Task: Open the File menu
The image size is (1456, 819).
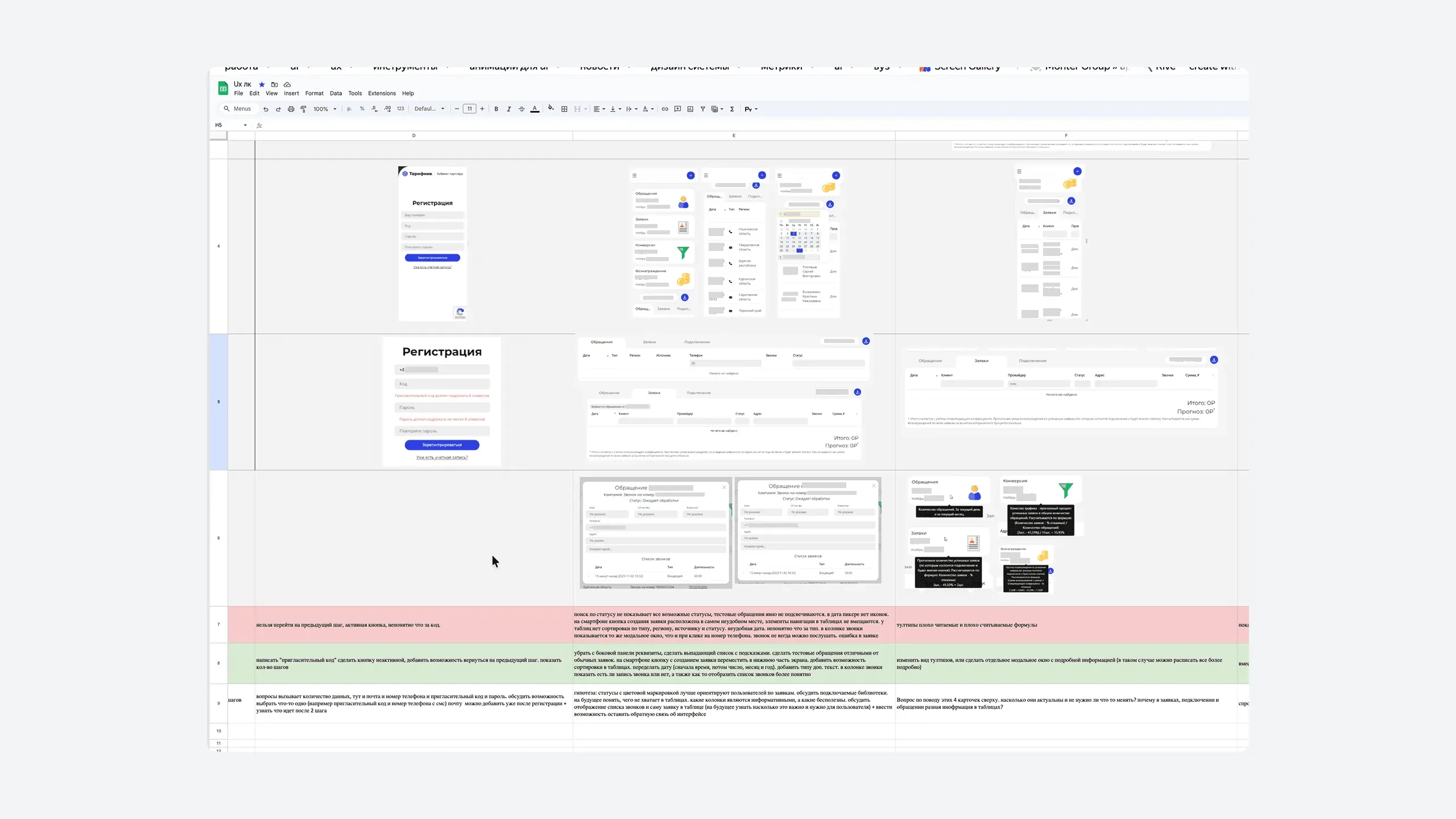Action: tap(238, 93)
